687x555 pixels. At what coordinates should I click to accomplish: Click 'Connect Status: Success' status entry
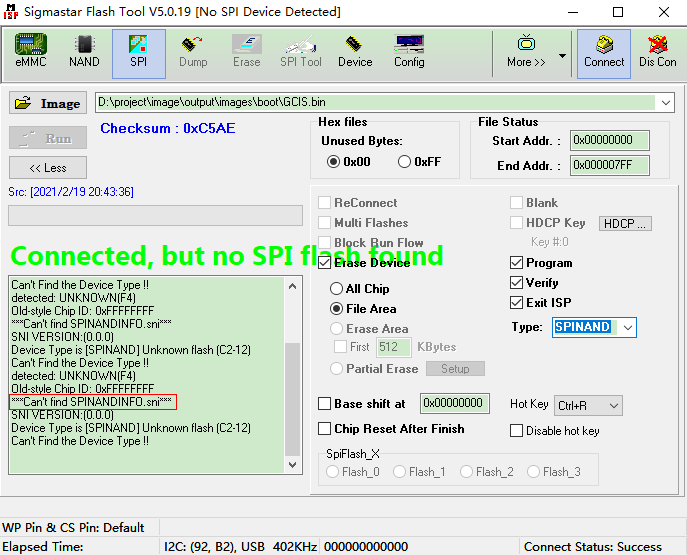tap(593, 547)
